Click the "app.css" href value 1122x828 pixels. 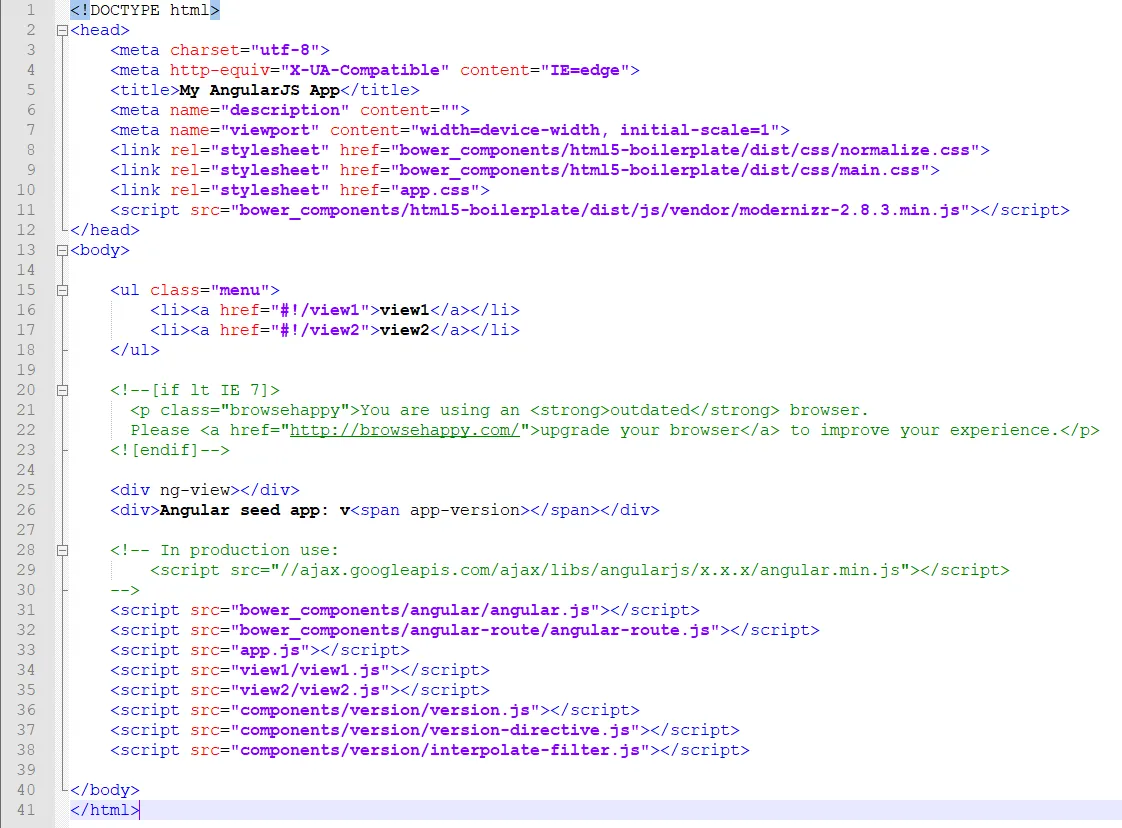(435, 190)
